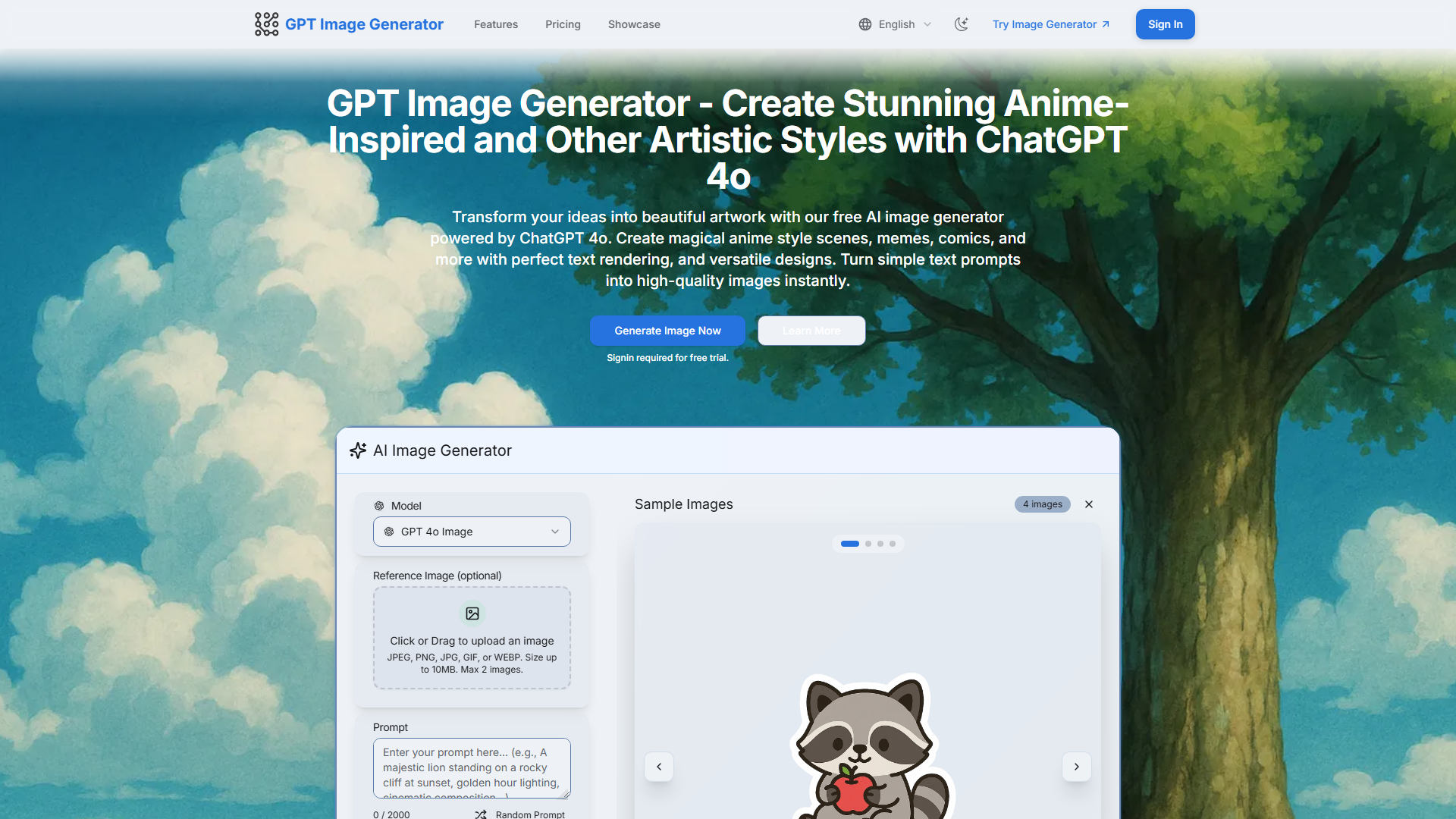Click the Signin required for free trial text

(667, 358)
